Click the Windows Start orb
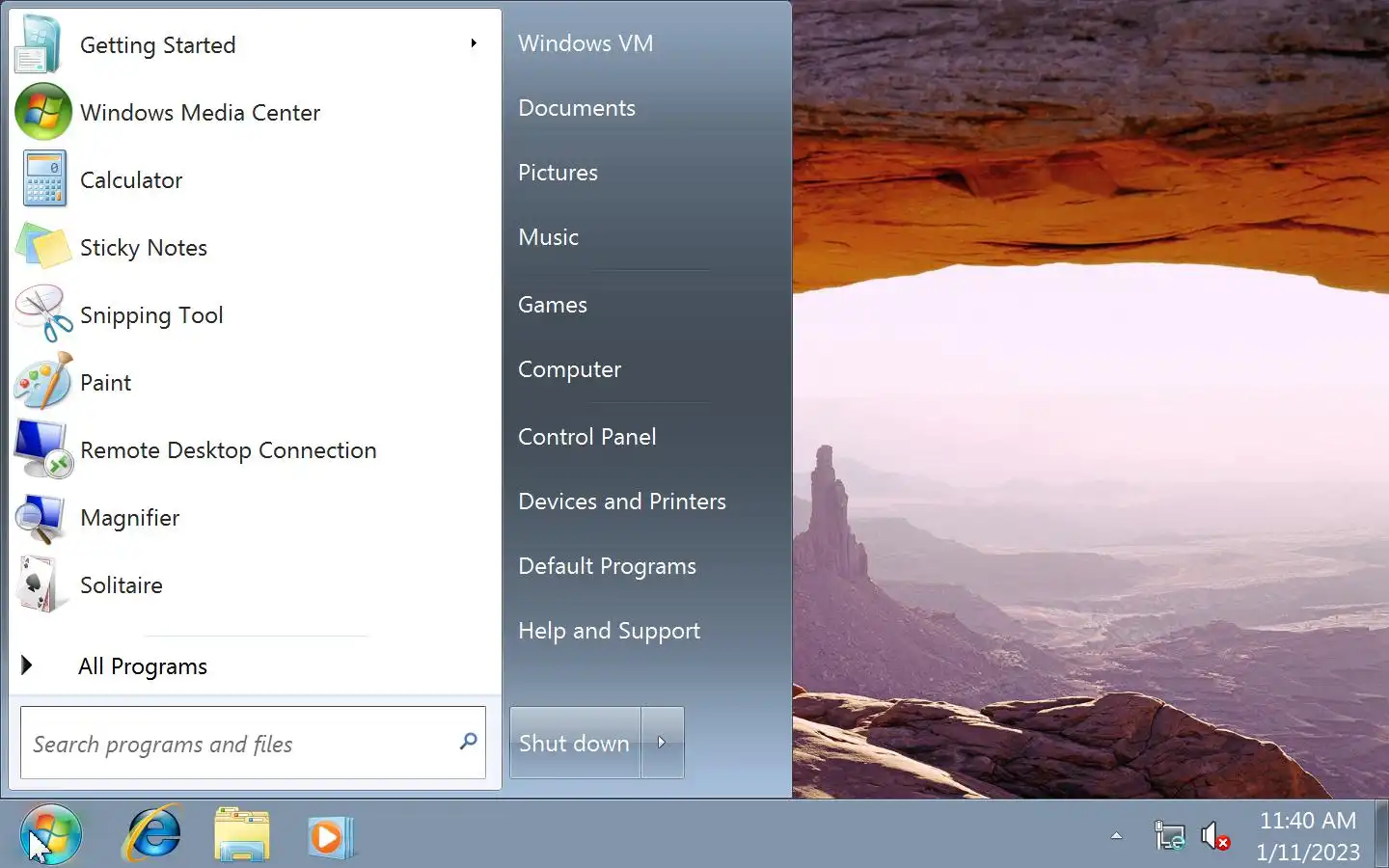Screen dimensions: 1389x868 click(50, 834)
